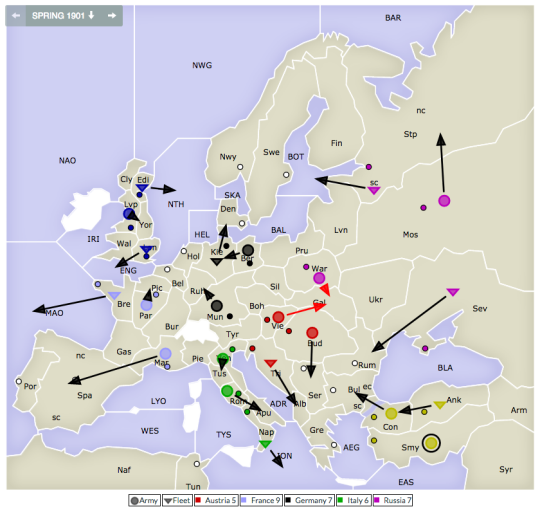This screenshot has height=516, width=540.
Task: Select the French fleet in Brest
Action: point(114,296)
